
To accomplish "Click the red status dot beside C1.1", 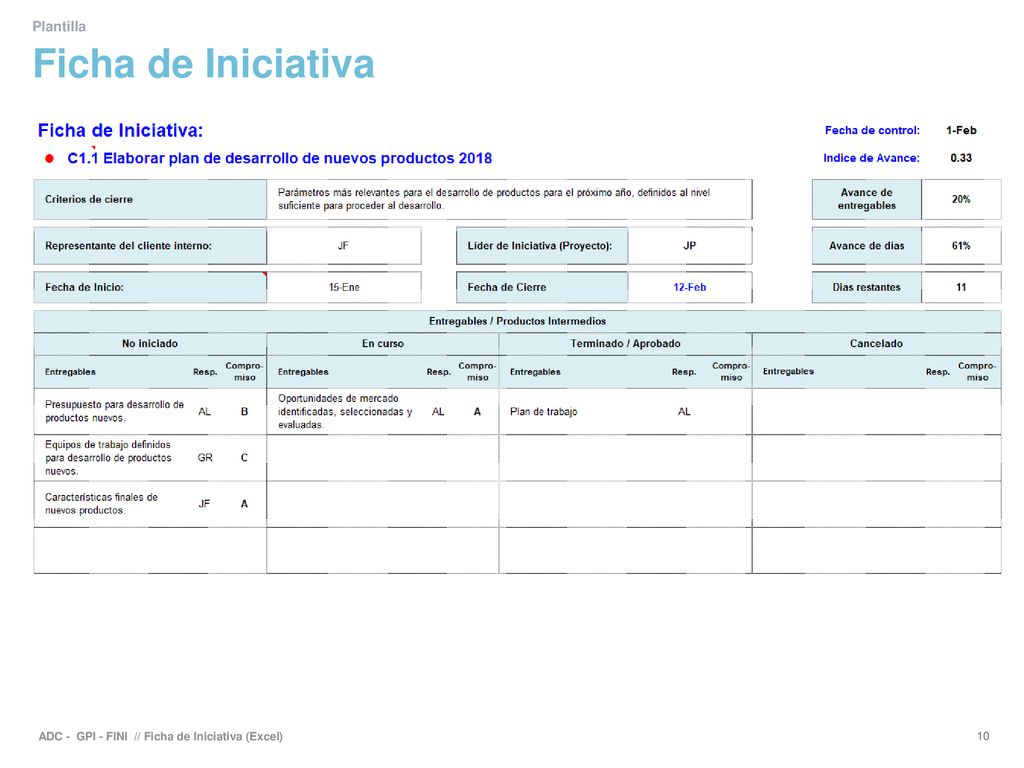I will (x=49, y=159).
